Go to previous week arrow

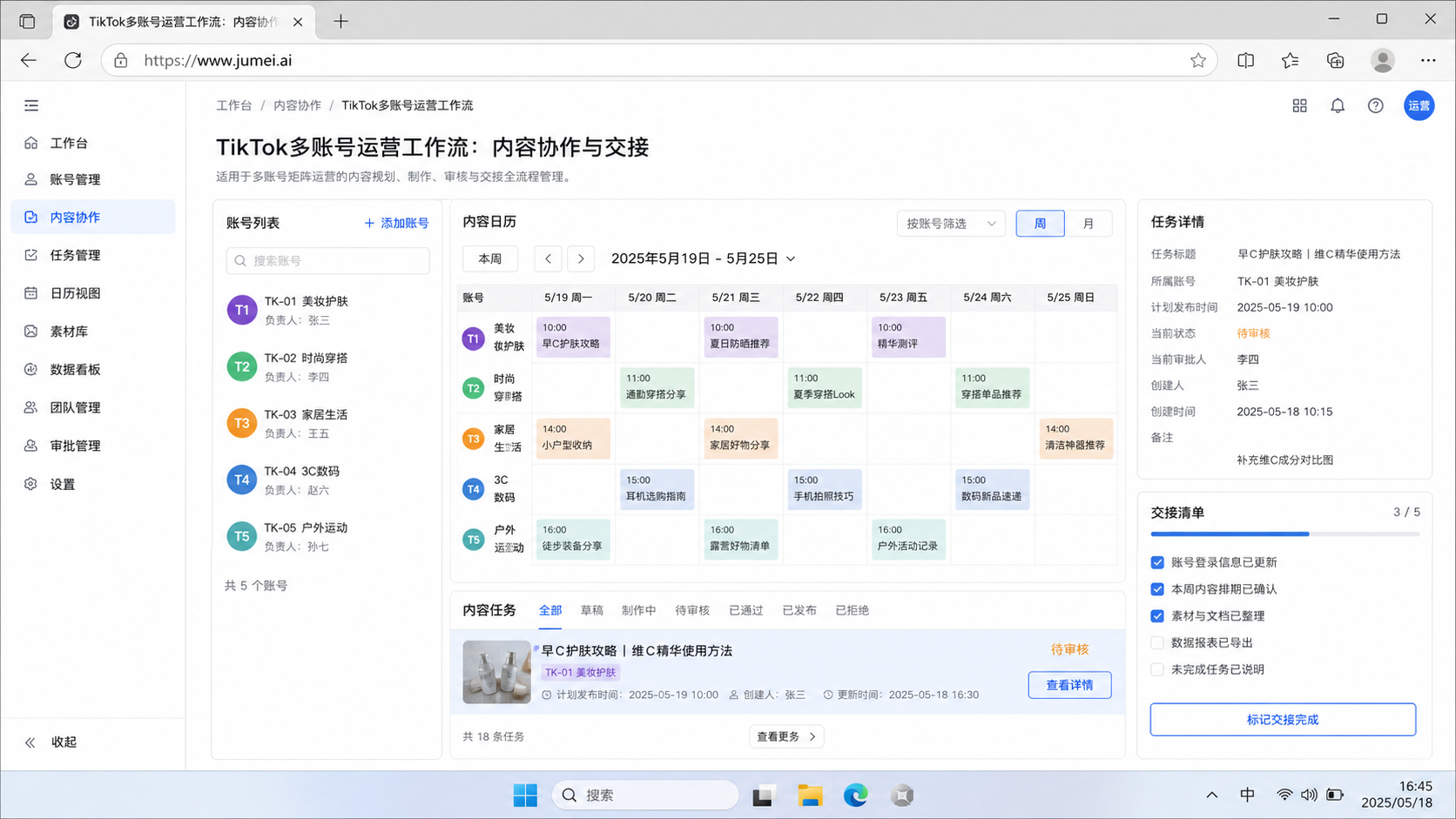click(x=548, y=258)
